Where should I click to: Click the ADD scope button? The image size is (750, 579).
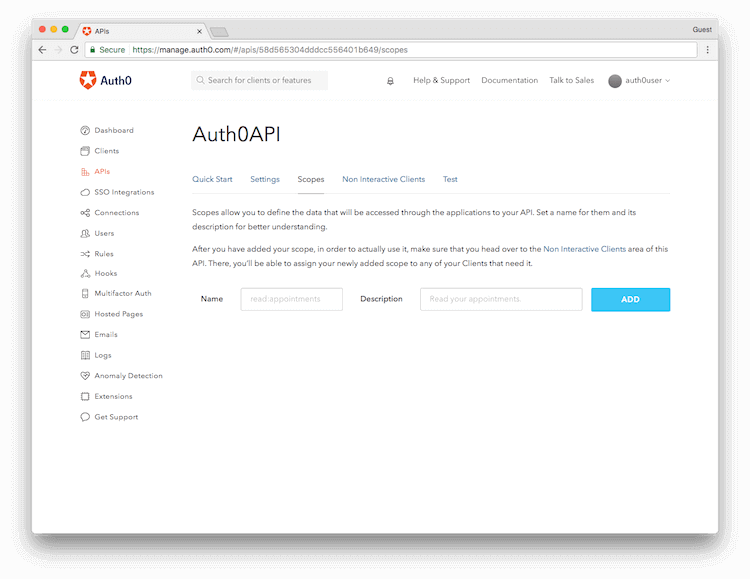click(630, 300)
